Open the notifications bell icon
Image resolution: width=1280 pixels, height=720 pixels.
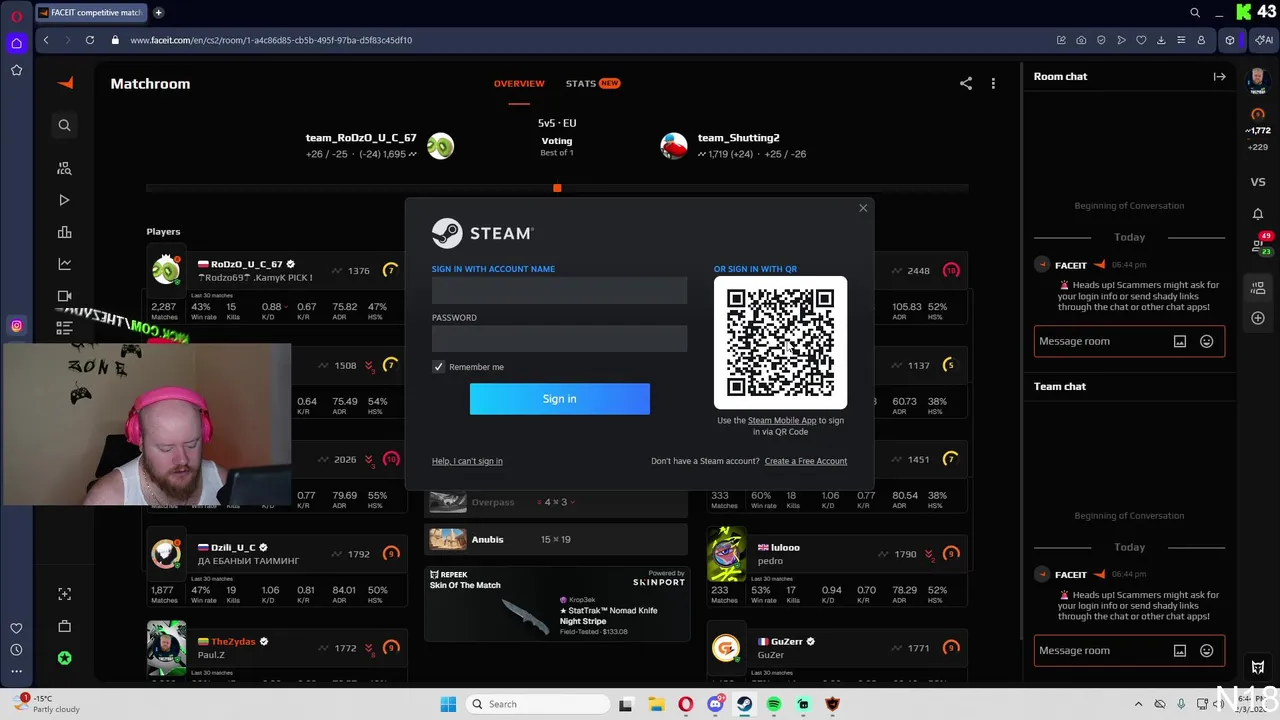(1258, 214)
